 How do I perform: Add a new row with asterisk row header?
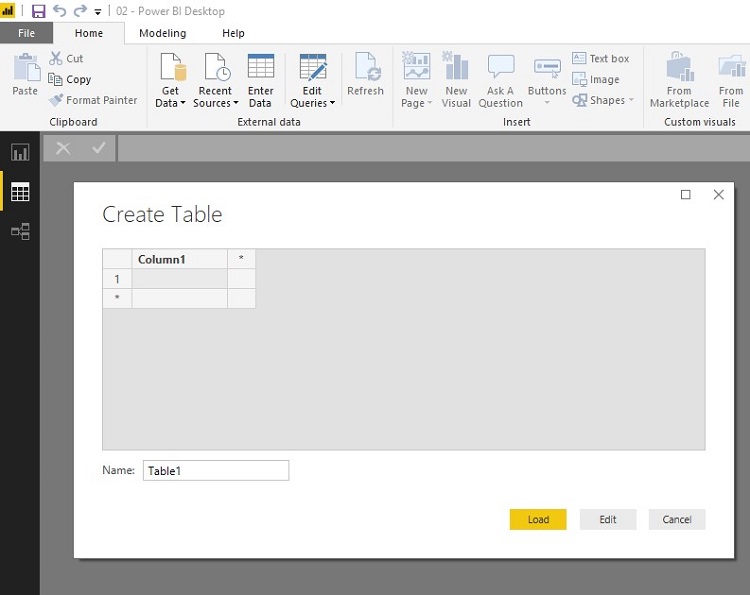[x=117, y=298]
